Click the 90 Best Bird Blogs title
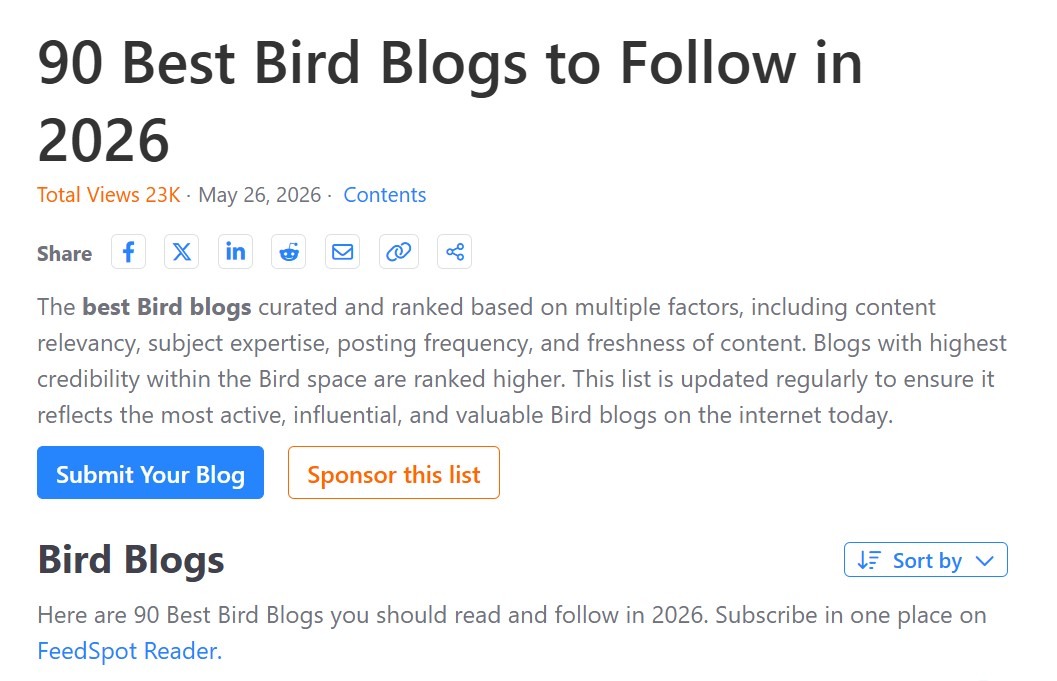Screen dimensions: 1057x681 [x=450, y=101]
